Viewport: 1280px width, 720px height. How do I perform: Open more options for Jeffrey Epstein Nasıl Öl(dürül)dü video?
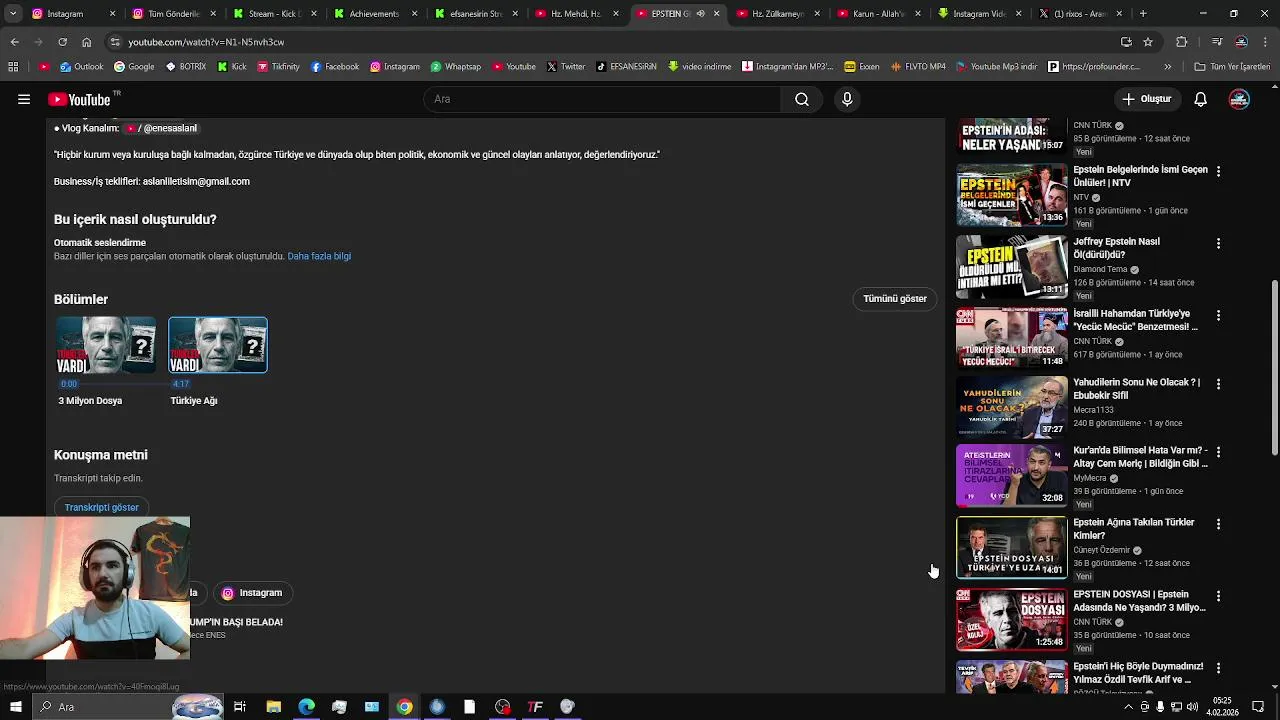1218,244
